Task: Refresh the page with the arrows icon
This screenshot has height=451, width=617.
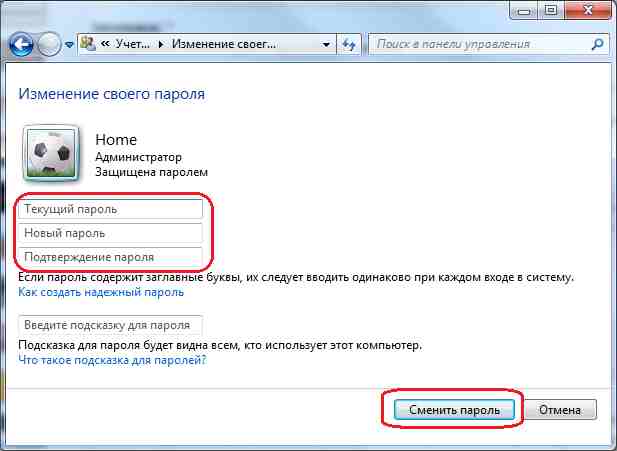Action: (x=349, y=44)
